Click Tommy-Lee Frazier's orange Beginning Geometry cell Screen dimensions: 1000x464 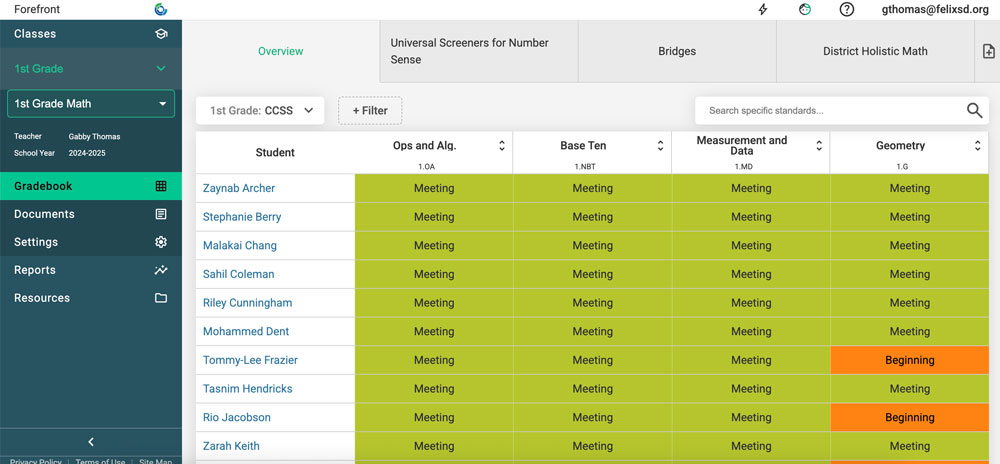909,360
